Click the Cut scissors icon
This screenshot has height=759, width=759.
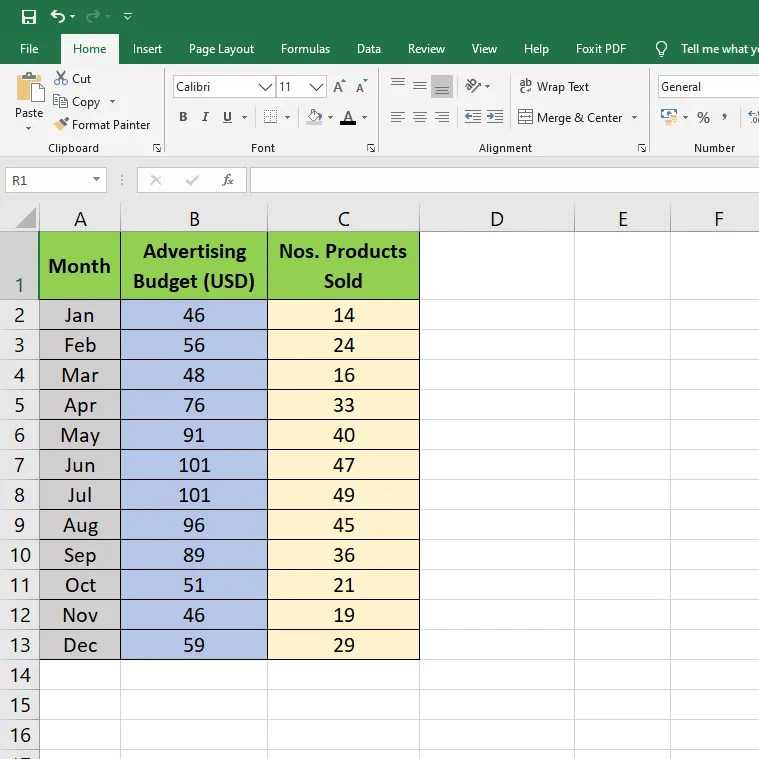pos(61,78)
